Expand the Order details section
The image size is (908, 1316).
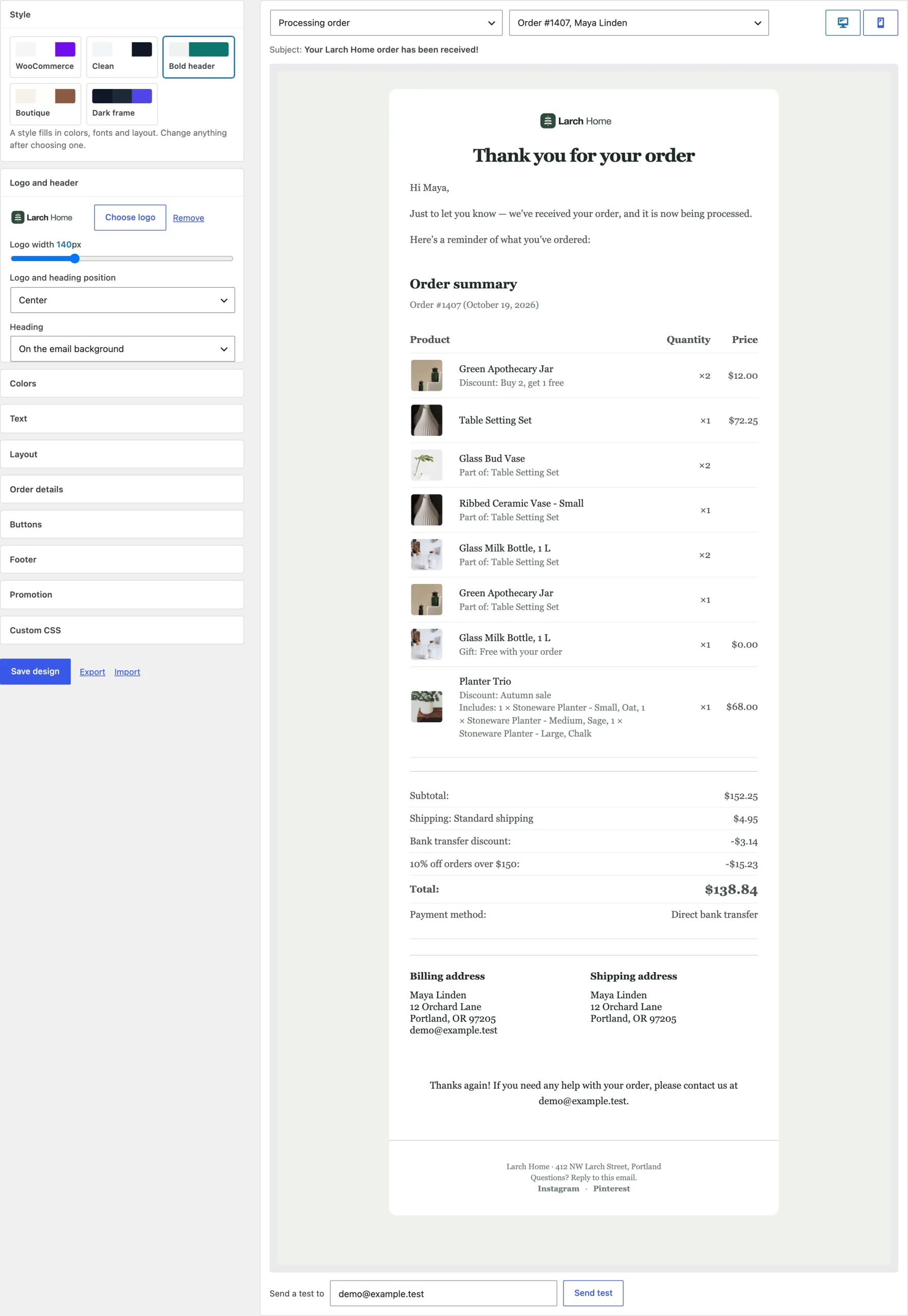122,489
